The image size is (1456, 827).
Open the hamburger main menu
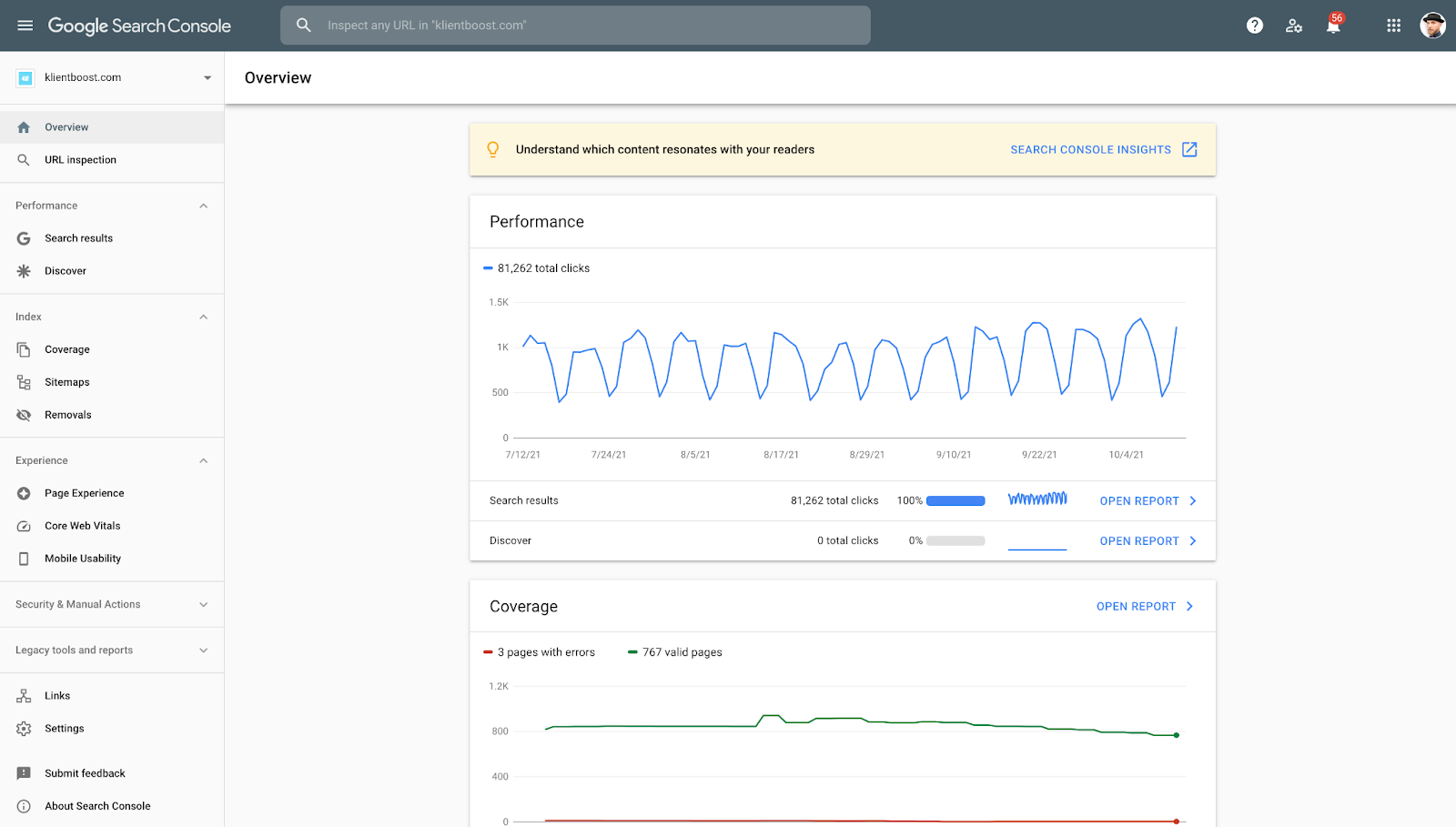tap(25, 25)
